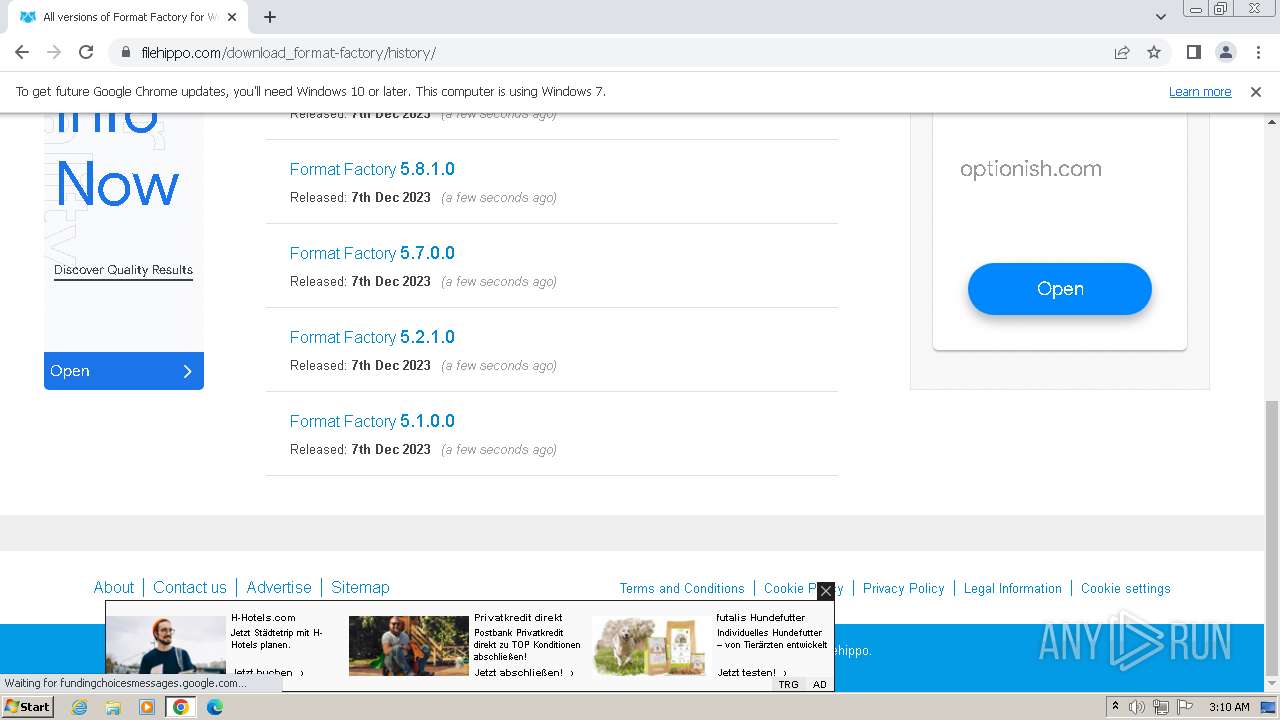Click the network tray icon

(1160, 707)
